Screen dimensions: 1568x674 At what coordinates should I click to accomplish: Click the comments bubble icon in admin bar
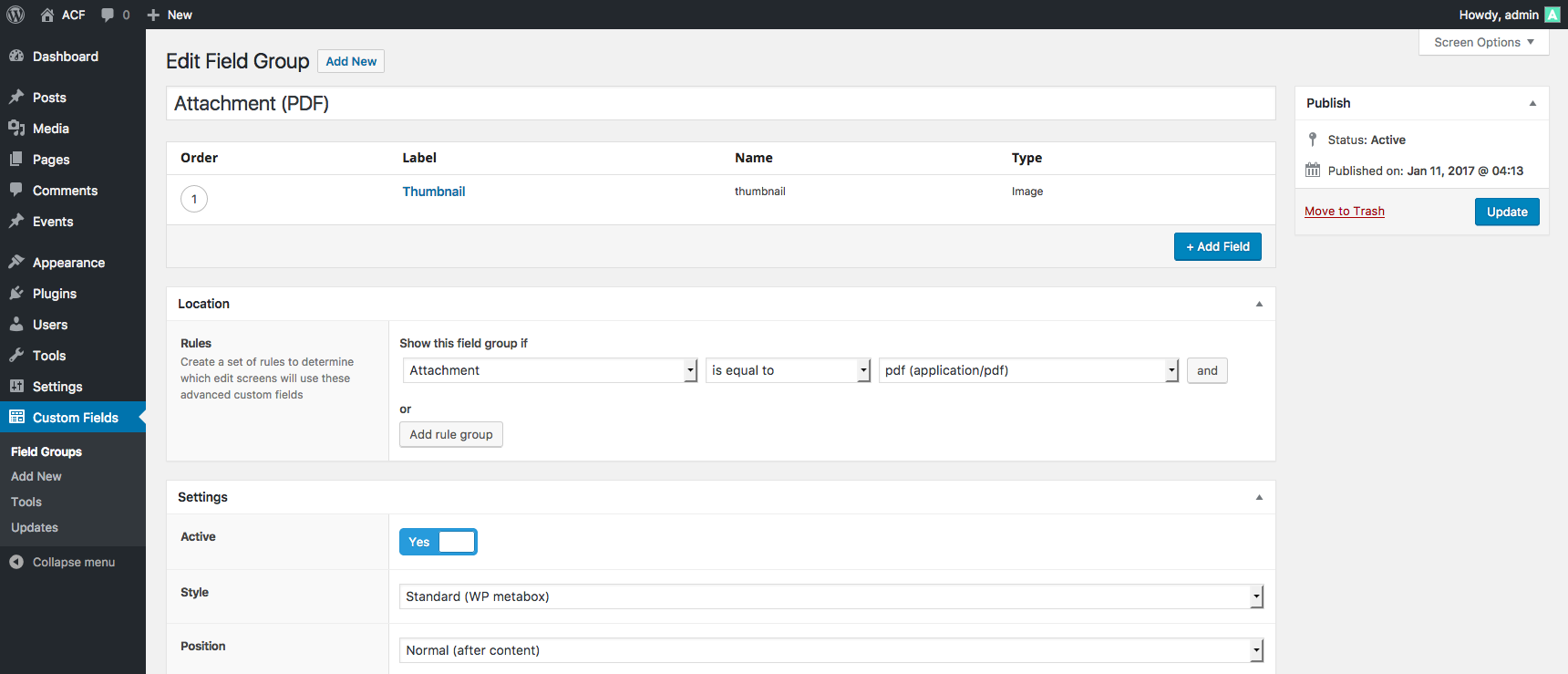[108, 15]
